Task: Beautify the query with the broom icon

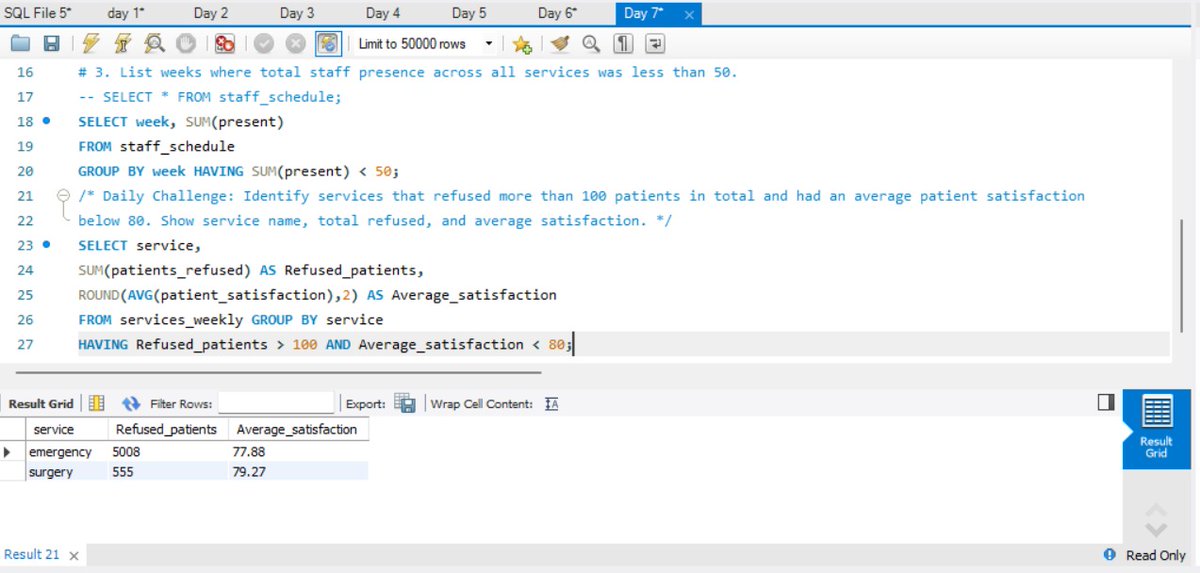Action: (559, 44)
